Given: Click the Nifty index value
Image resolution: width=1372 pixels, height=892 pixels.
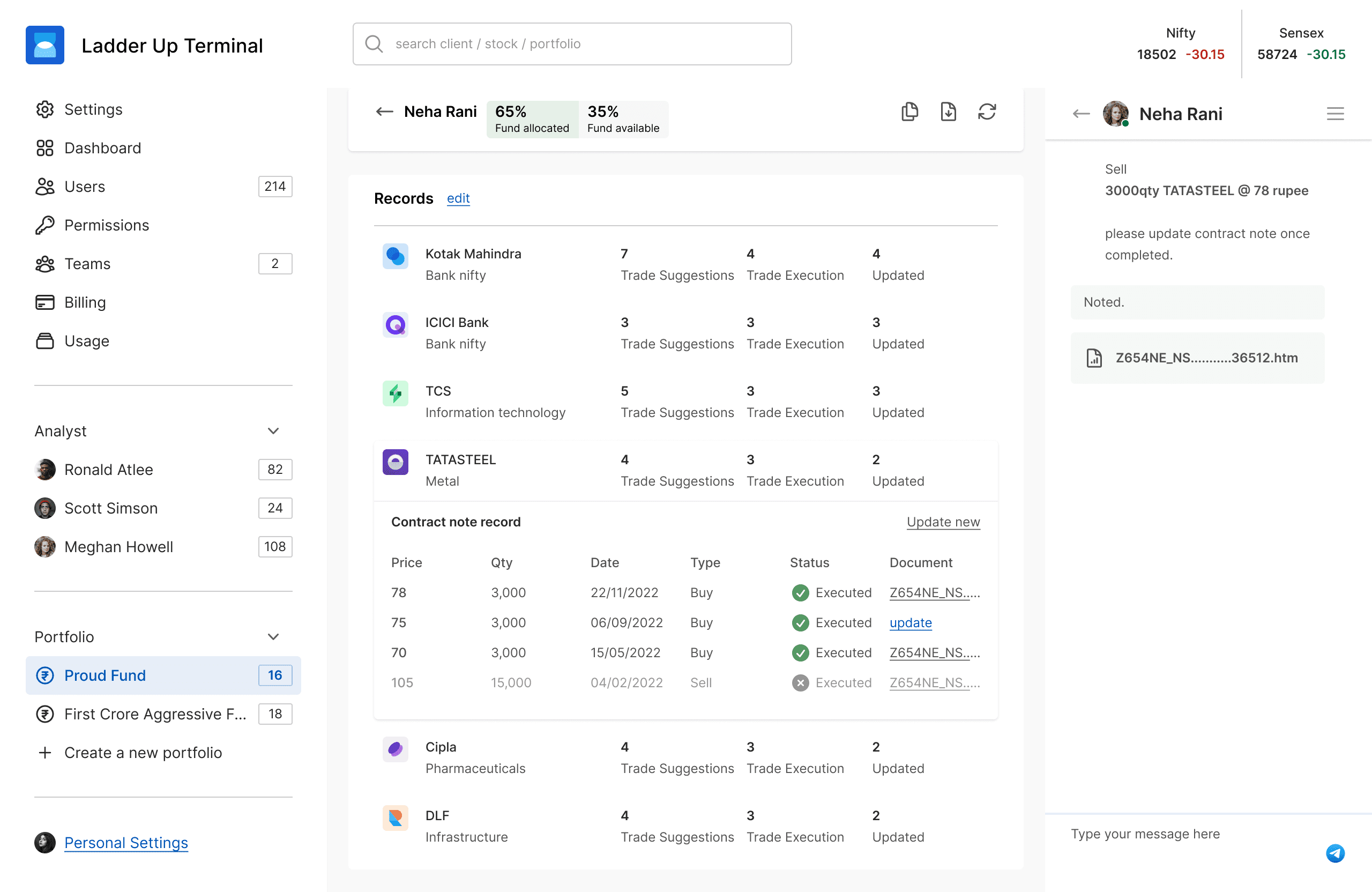Looking at the screenshot, I should pos(1156,55).
